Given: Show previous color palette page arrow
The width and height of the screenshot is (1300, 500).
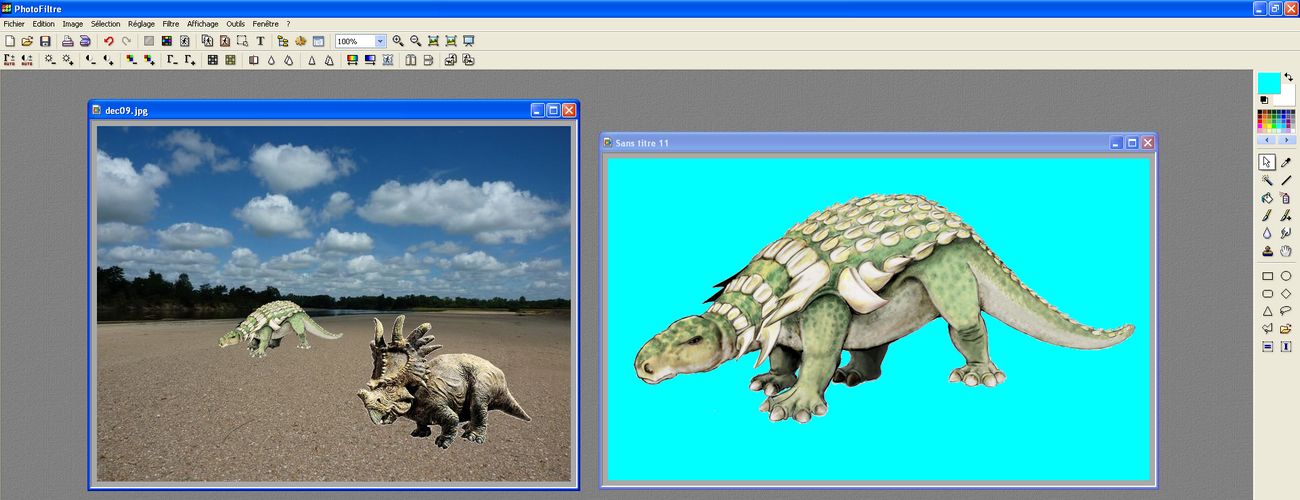Looking at the screenshot, I should (1266, 140).
